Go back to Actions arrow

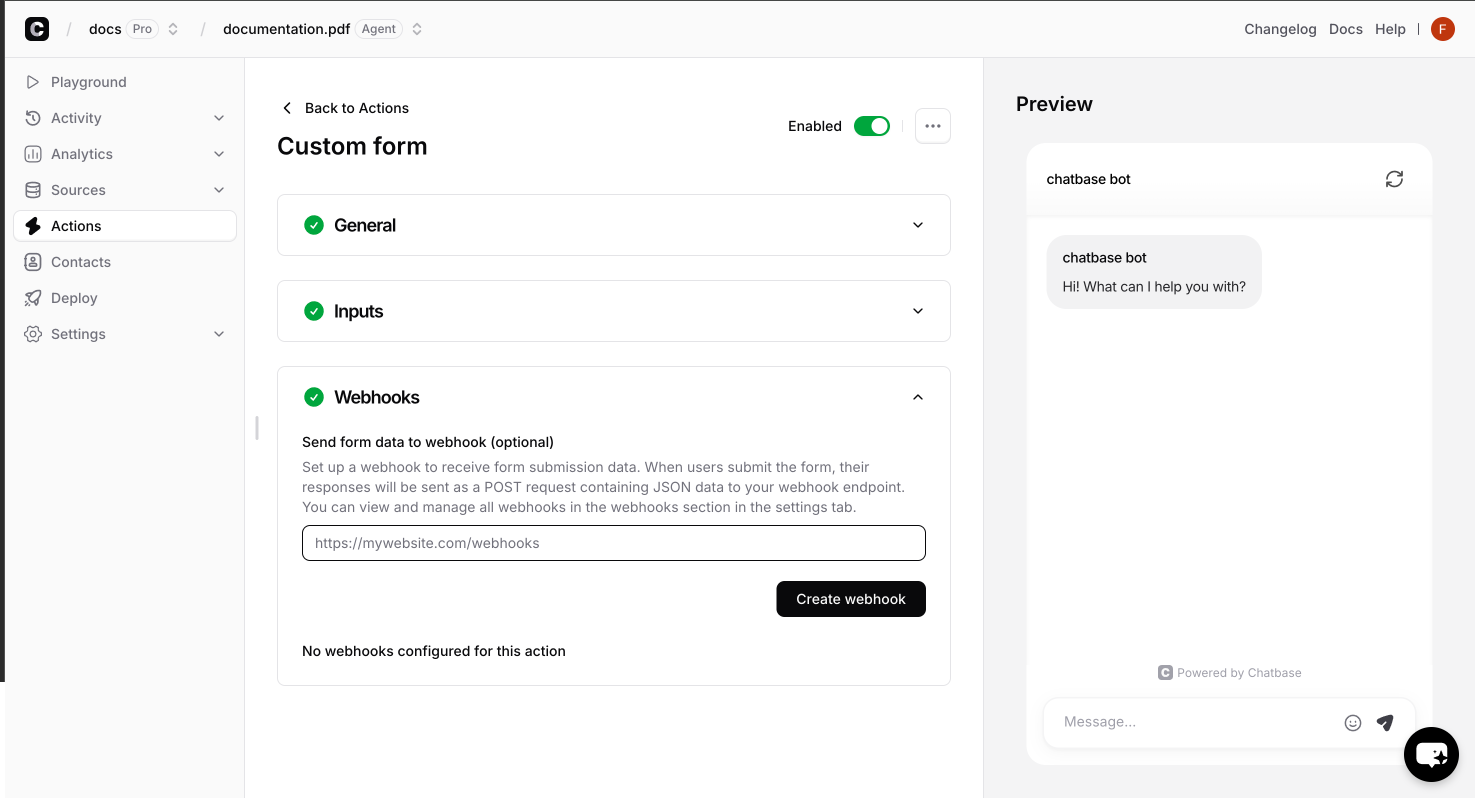287,108
